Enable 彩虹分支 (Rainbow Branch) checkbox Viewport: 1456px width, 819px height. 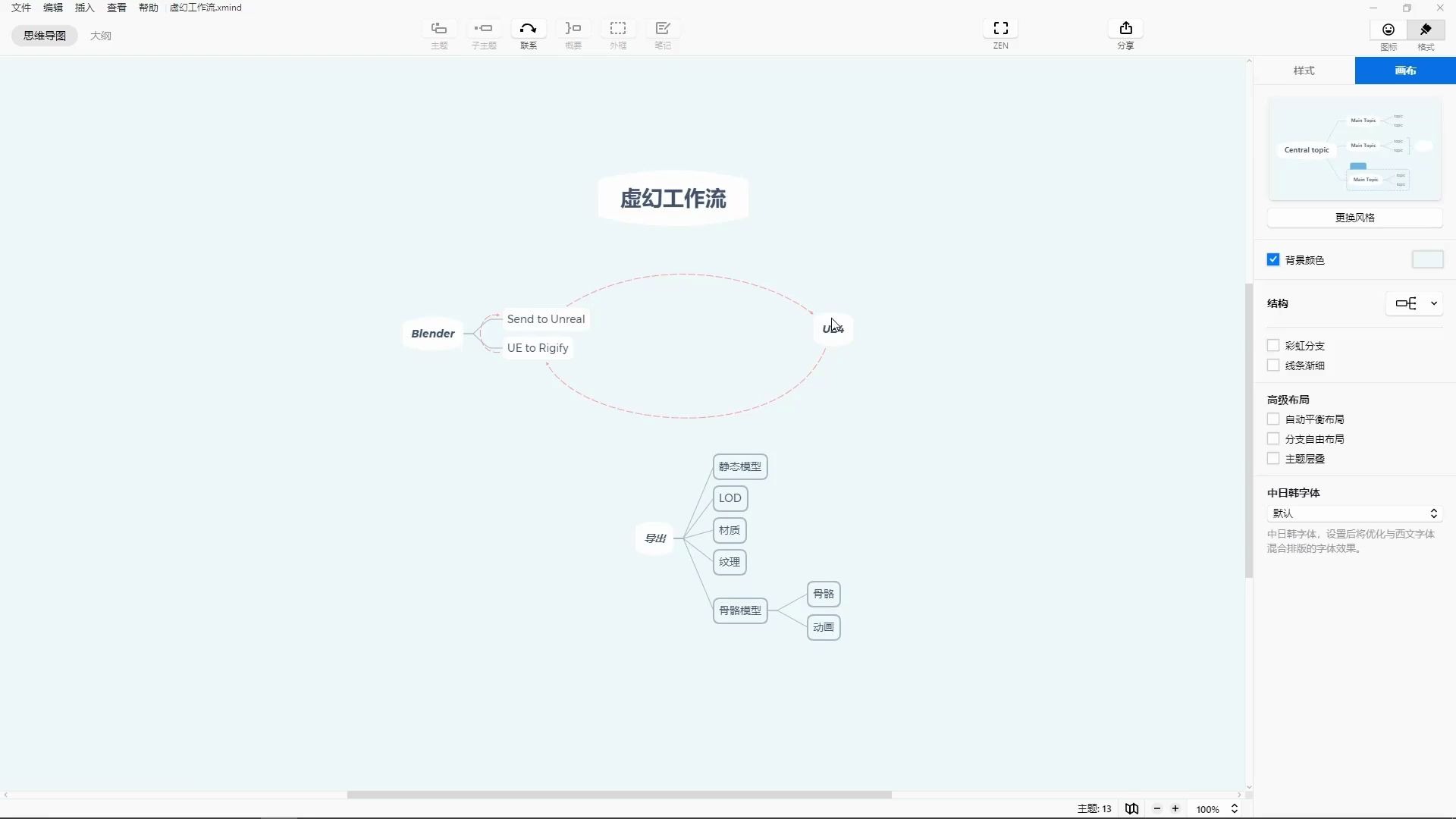click(1273, 344)
